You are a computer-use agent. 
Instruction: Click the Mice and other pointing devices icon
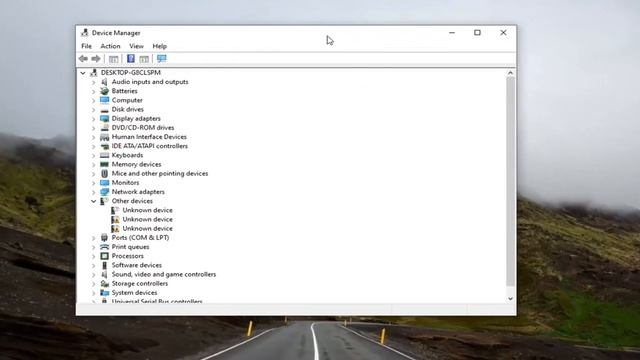104,173
